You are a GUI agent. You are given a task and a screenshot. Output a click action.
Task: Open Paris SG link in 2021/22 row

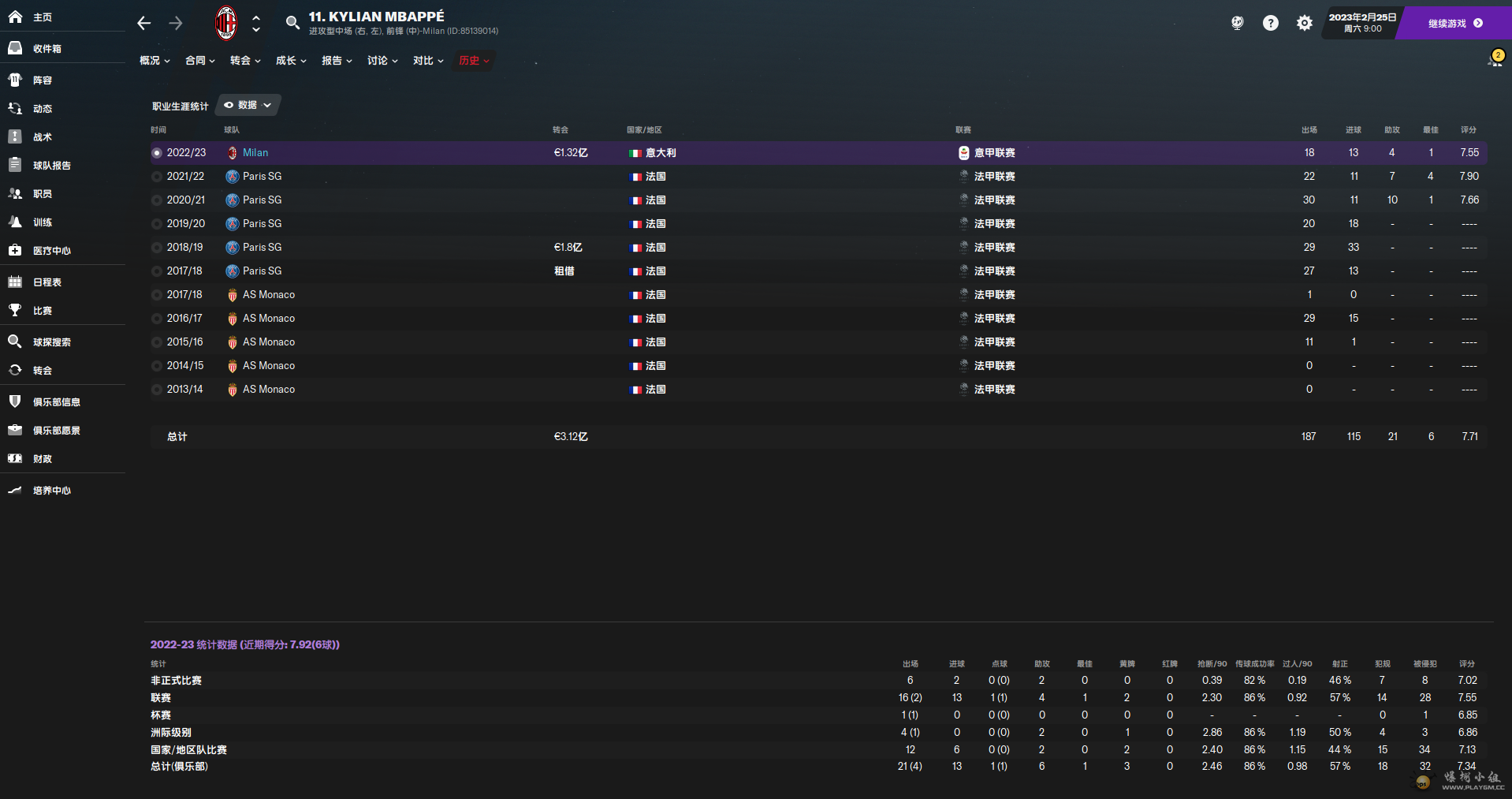[x=262, y=177]
